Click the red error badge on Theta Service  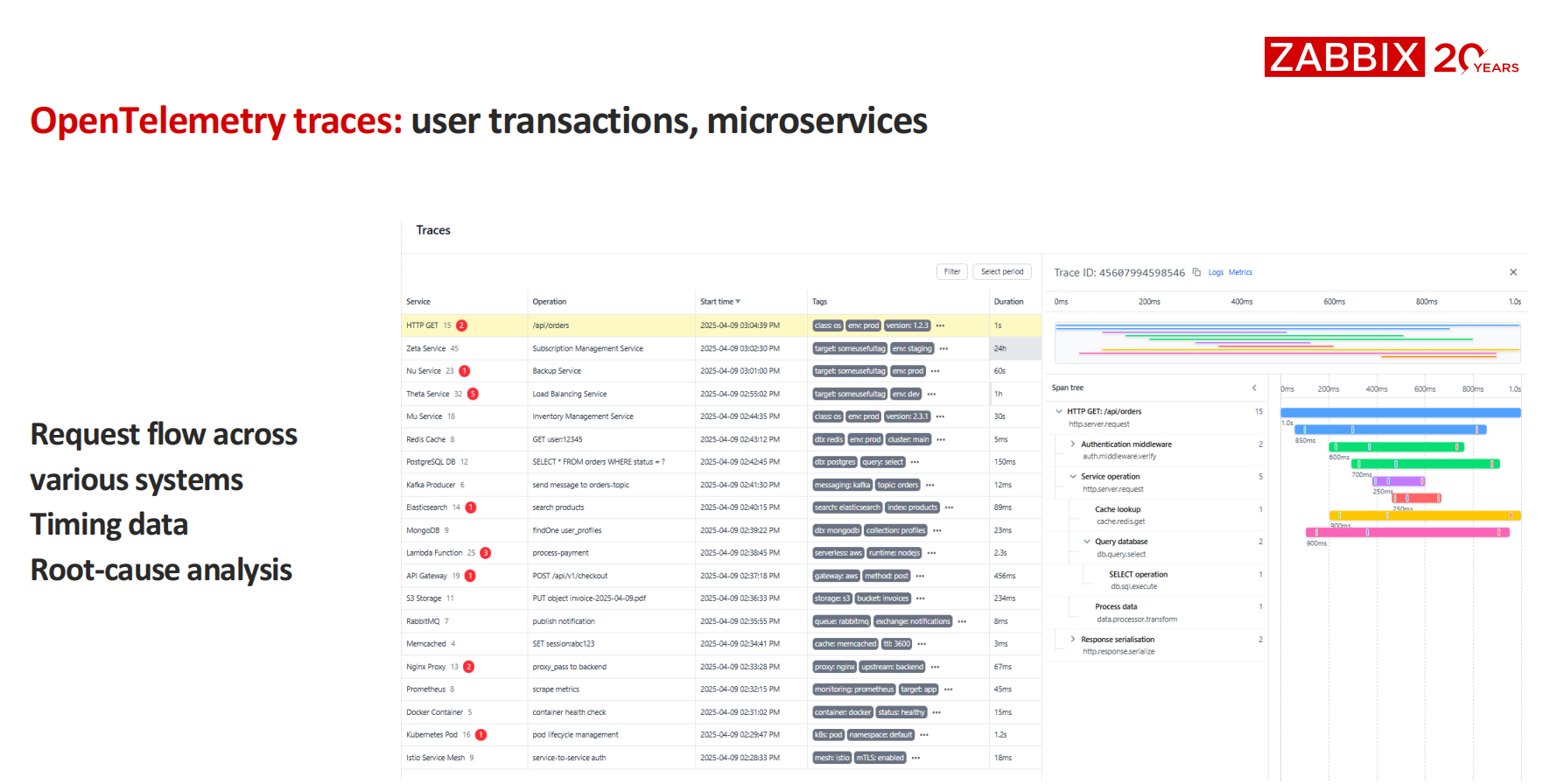pyautogui.click(x=473, y=394)
